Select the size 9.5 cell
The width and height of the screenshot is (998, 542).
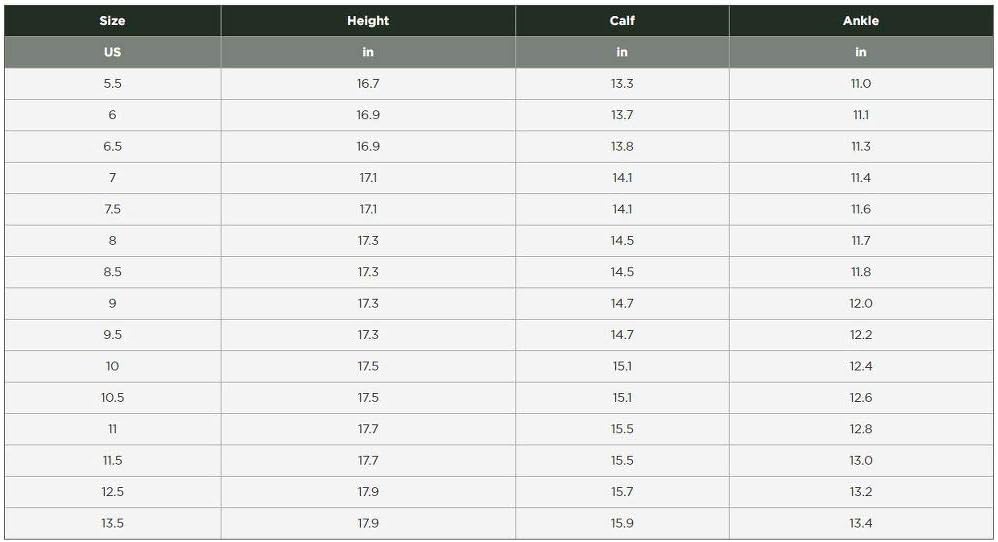[112, 335]
